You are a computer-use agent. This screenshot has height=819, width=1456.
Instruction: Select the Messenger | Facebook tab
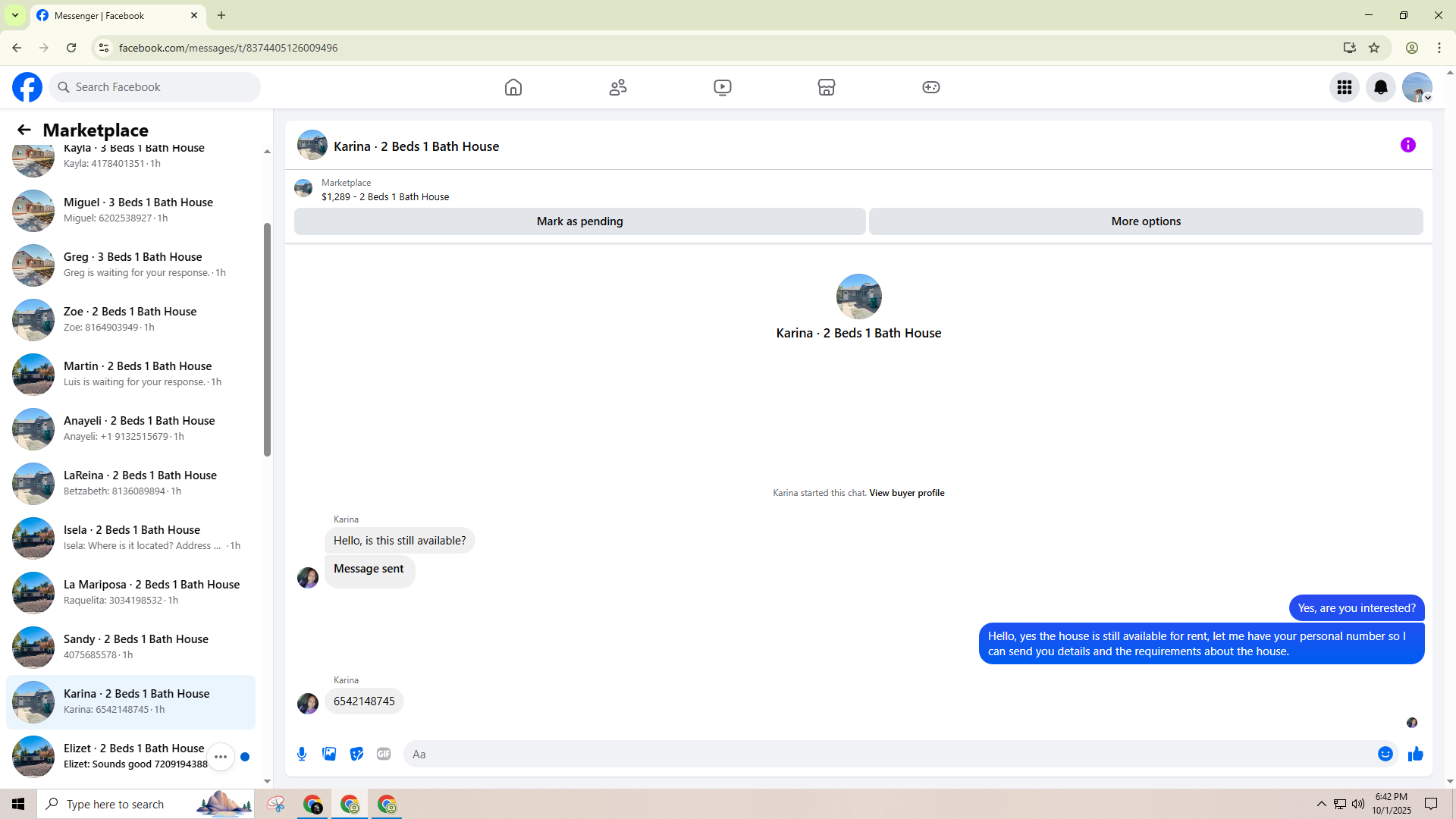pyautogui.click(x=118, y=16)
